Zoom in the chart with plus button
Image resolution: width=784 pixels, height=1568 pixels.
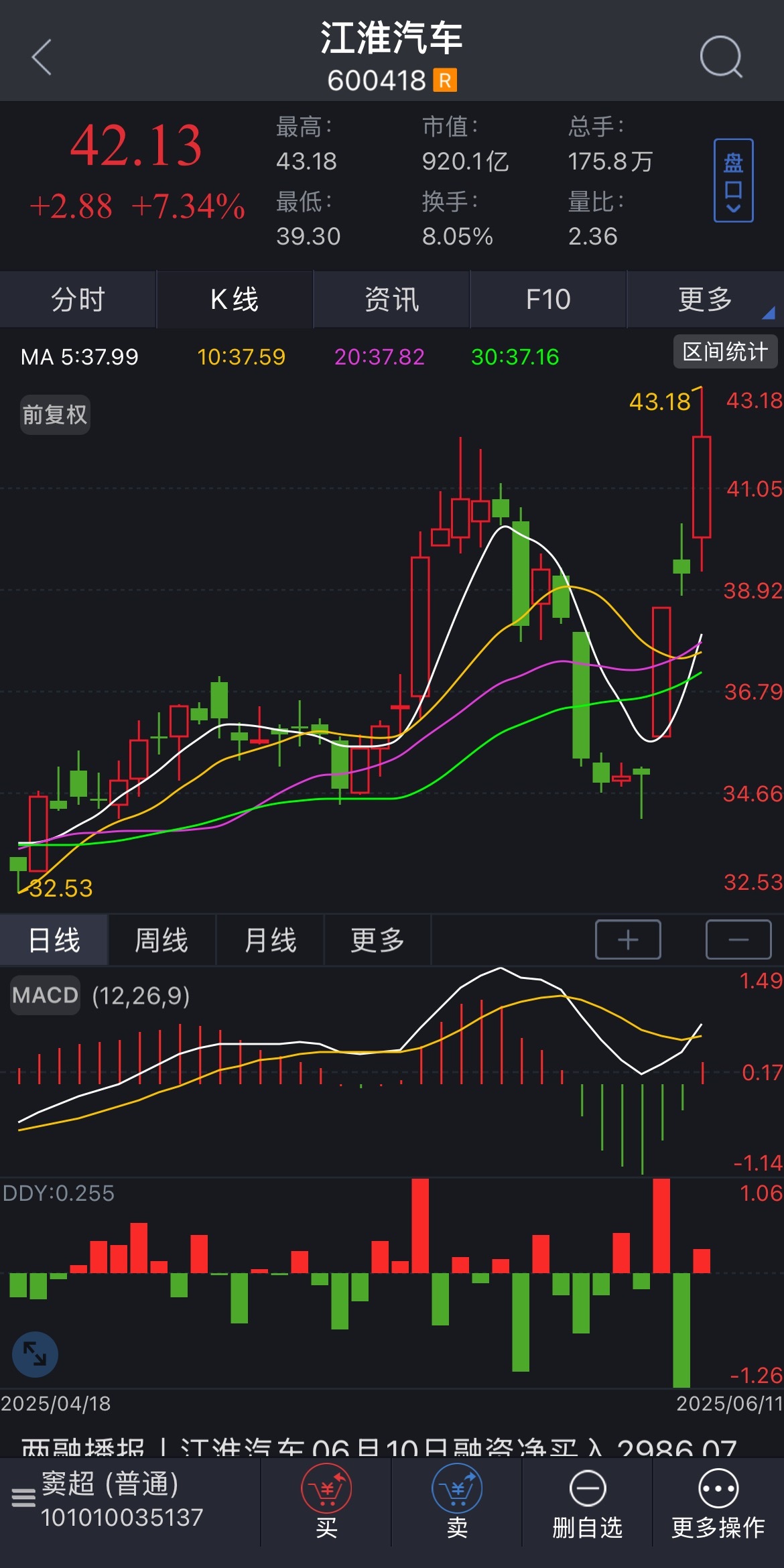point(628,939)
